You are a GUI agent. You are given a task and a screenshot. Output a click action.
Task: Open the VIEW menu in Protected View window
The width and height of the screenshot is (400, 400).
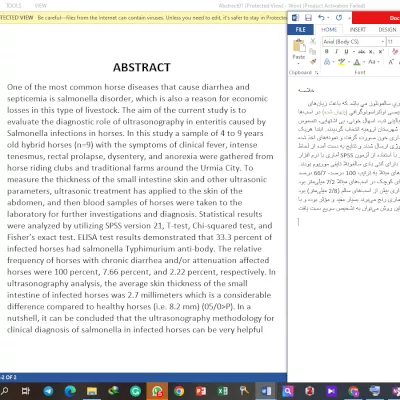click(41, 6)
